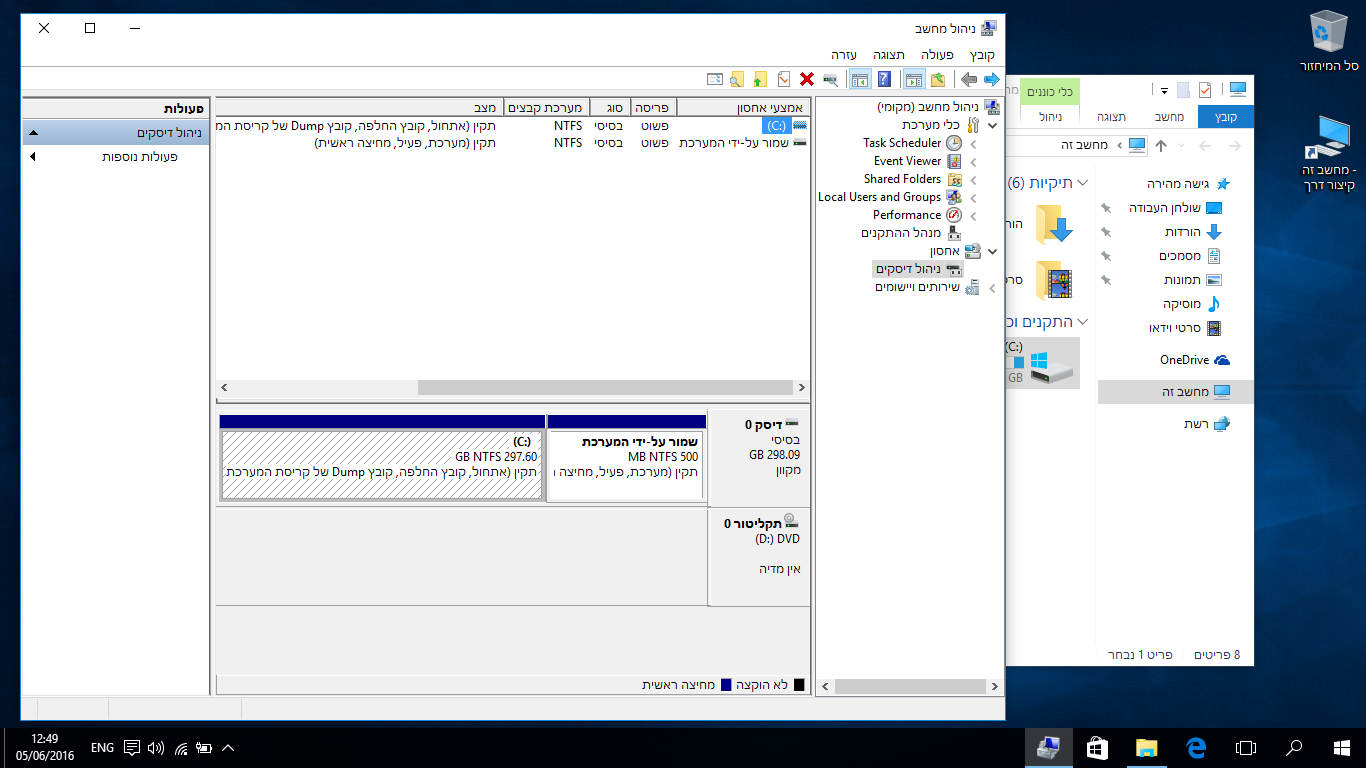Click the blue question-mark Help toolbar icon
This screenshot has width=1366, height=768.
tap(884, 79)
